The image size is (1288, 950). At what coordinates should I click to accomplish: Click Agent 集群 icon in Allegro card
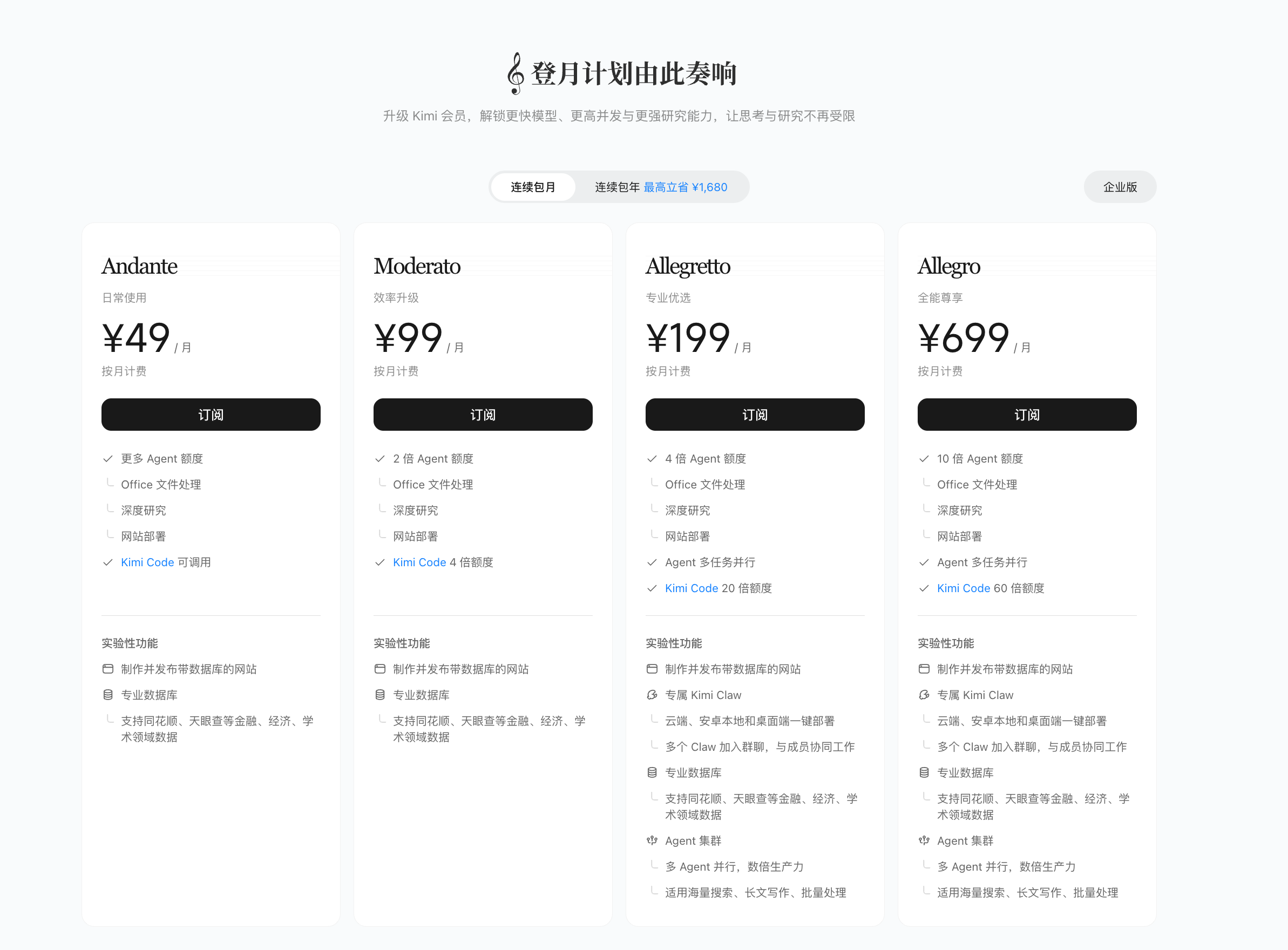tap(924, 841)
